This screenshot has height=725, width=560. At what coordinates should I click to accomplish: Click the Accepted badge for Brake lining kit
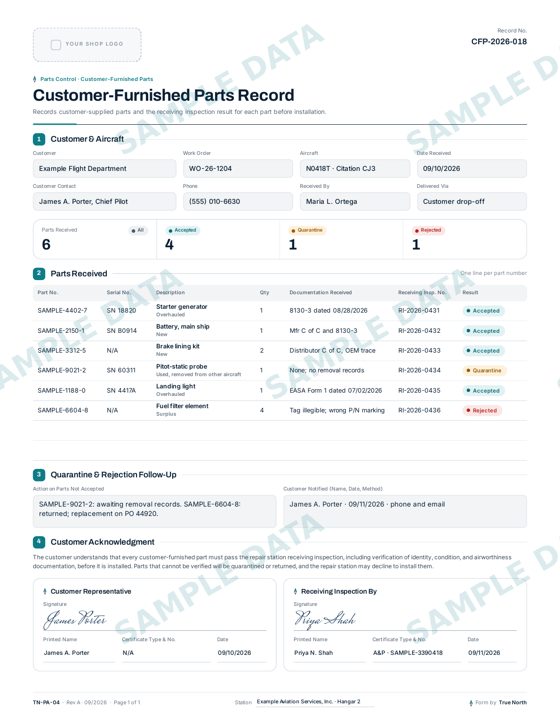[x=483, y=351]
